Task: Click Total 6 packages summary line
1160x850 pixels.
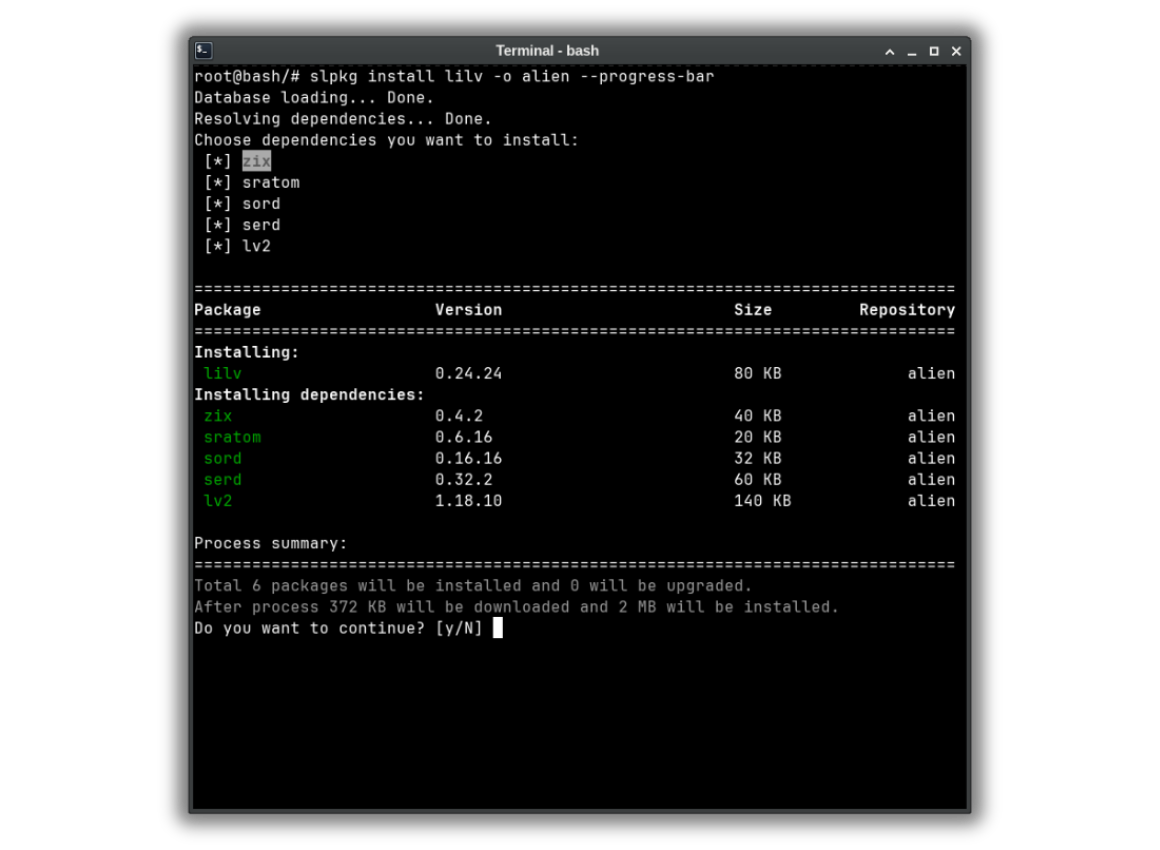Action: (x=473, y=586)
